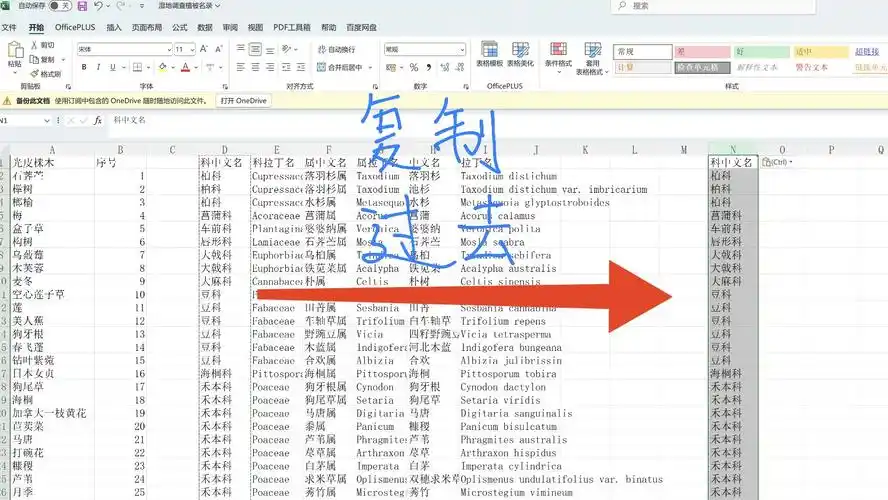Open the Paste Options (Ctrl) dropdown
The width and height of the screenshot is (888, 500).
(777, 162)
